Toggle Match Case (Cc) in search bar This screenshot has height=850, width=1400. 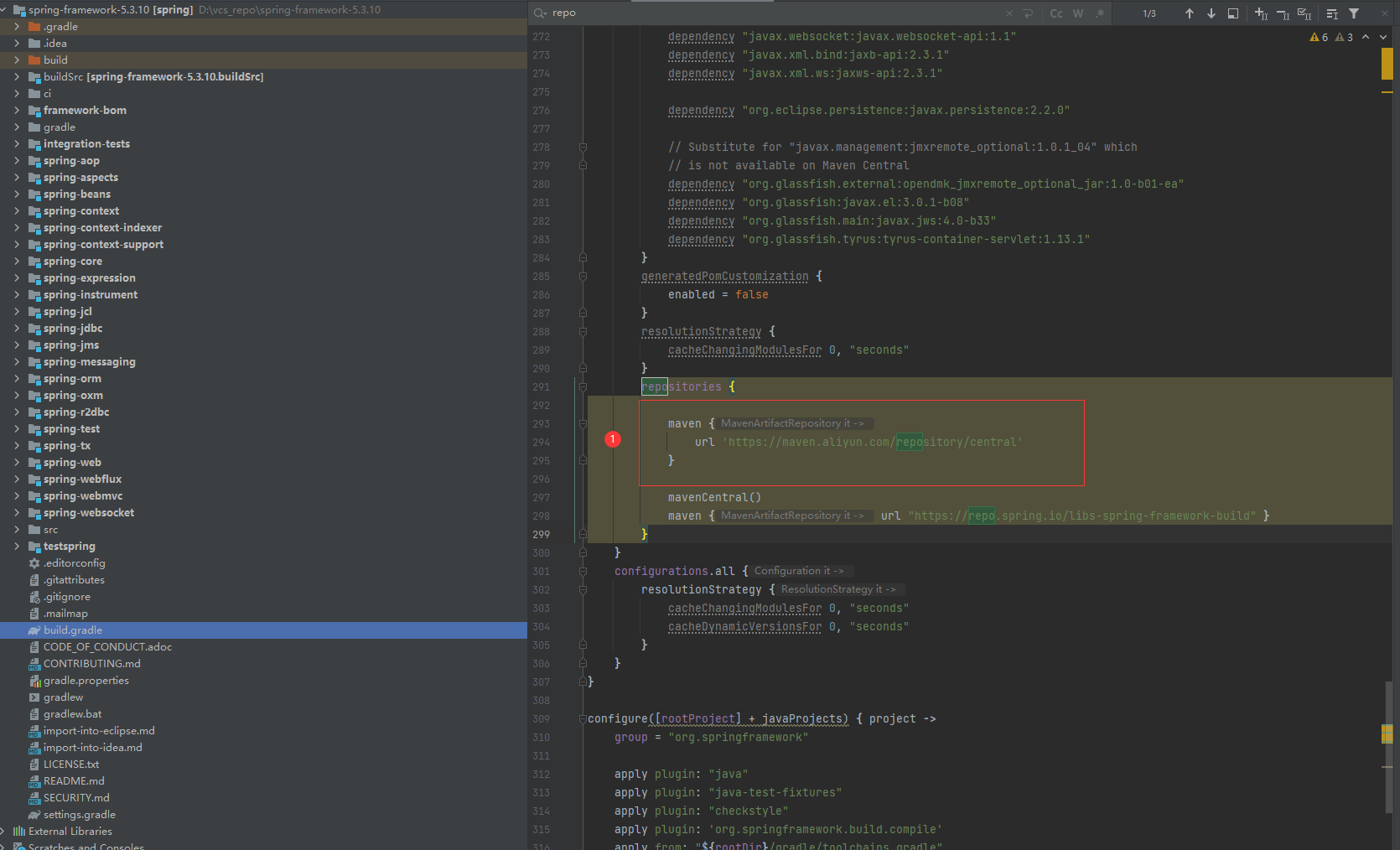point(1056,13)
